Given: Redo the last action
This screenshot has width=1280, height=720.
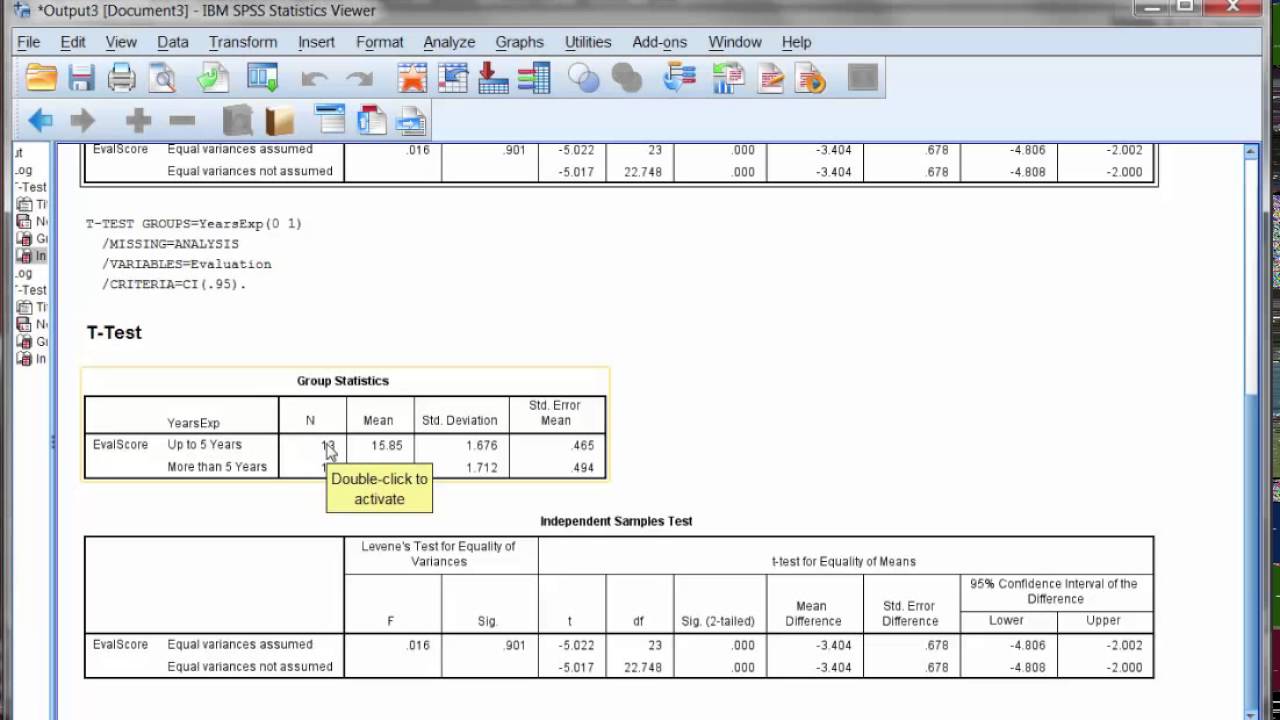Looking at the screenshot, I should point(359,79).
